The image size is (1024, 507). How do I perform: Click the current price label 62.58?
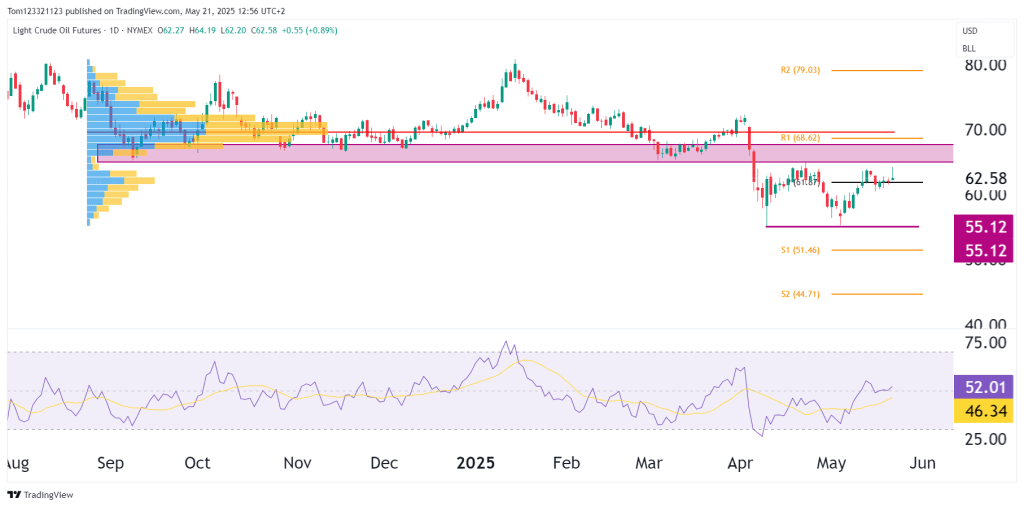pos(984,178)
